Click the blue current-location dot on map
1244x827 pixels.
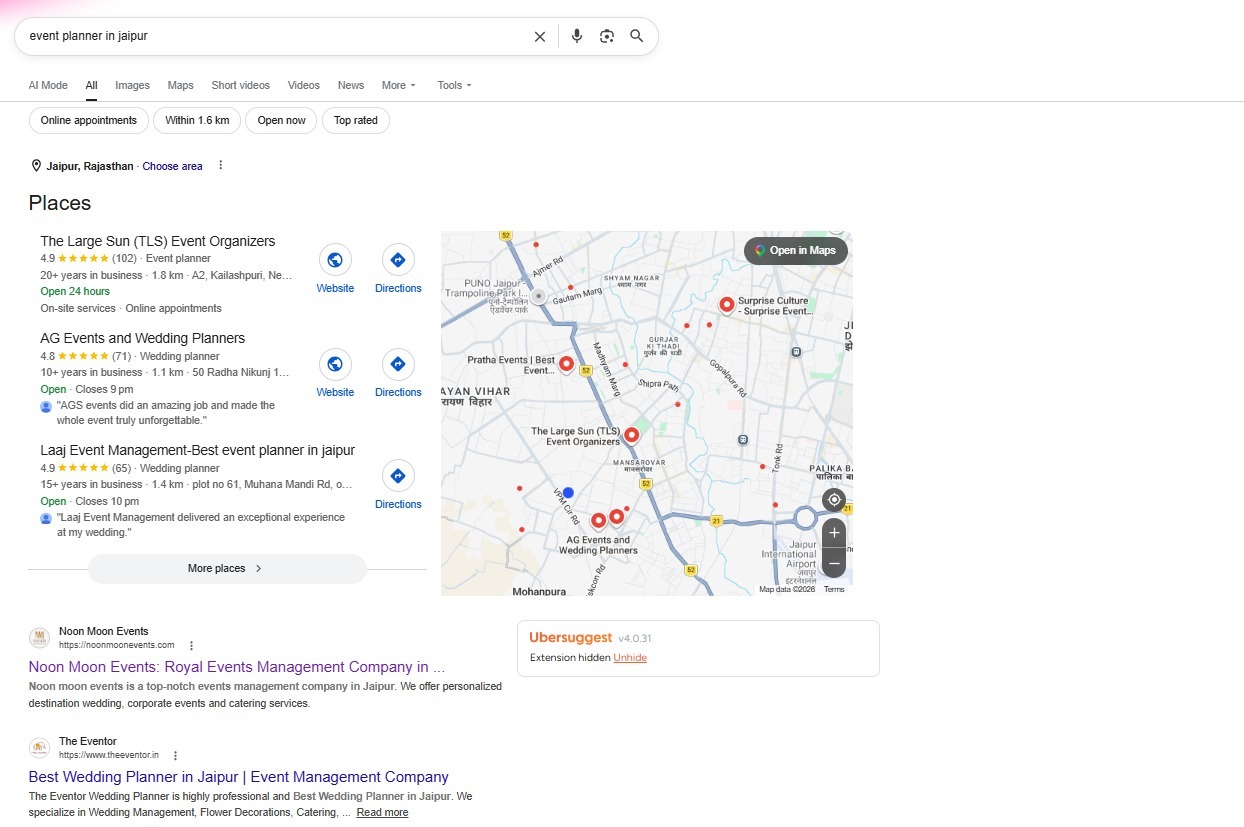(568, 493)
